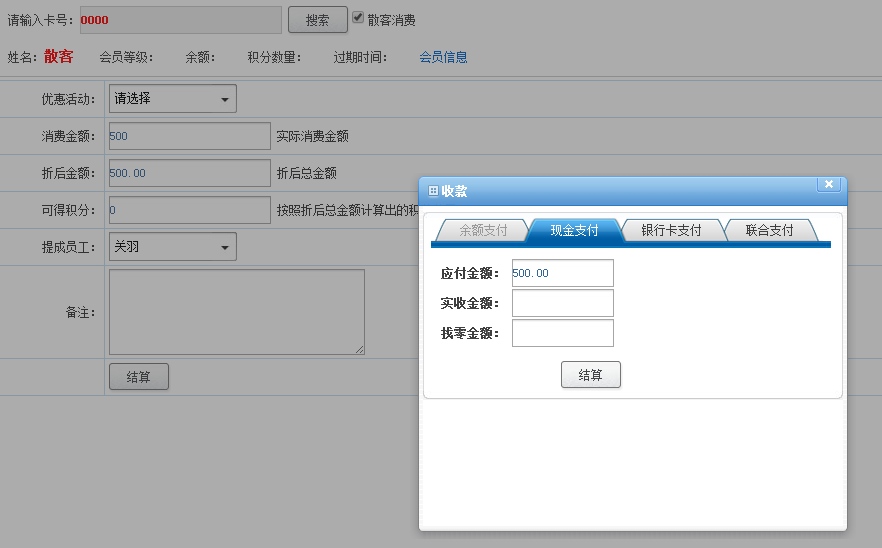The width and height of the screenshot is (882, 548).
Task: Open the 联合支付 tab
Action: pos(769,231)
